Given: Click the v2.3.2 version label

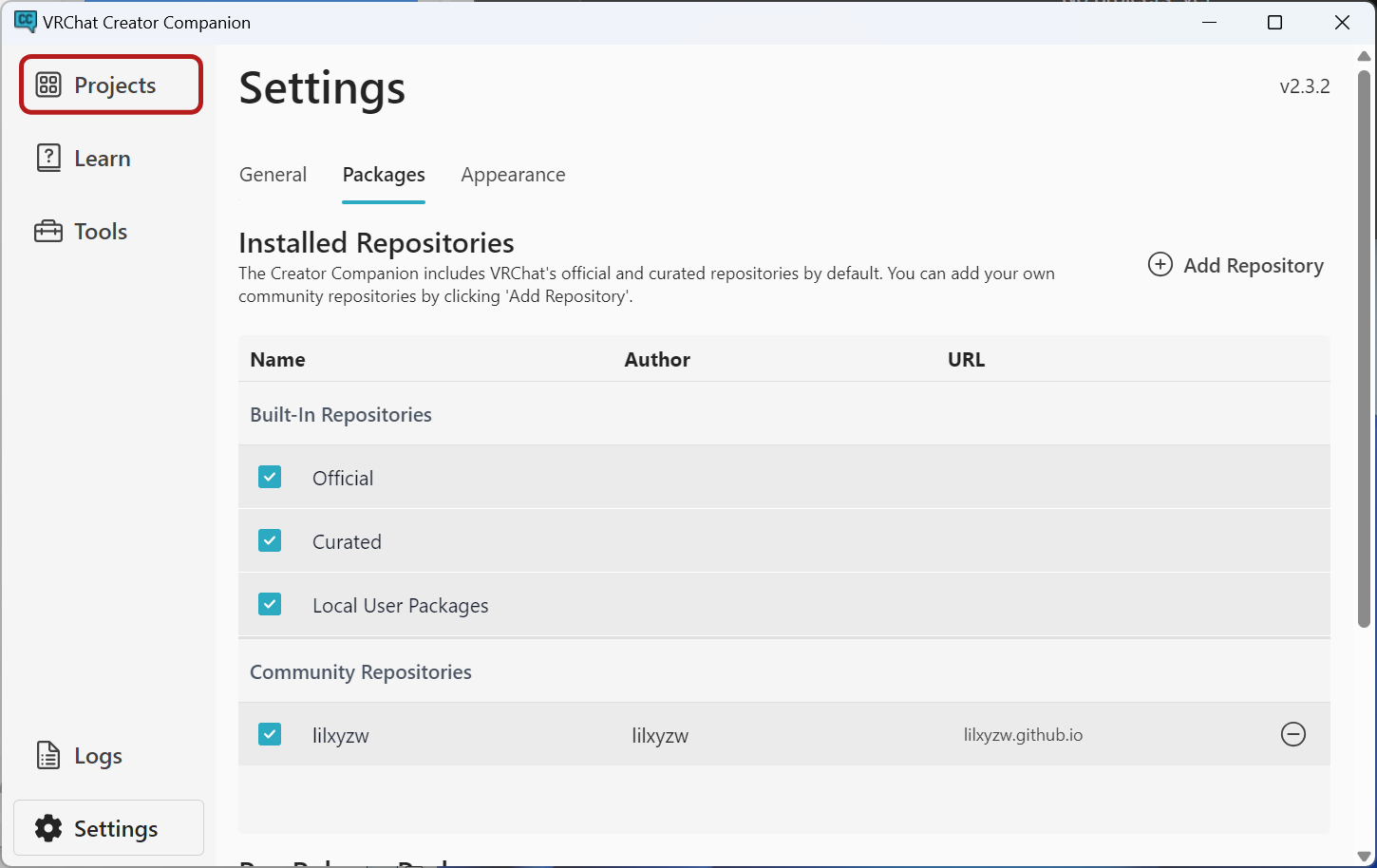Looking at the screenshot, I should click(x=1305, y=86).
